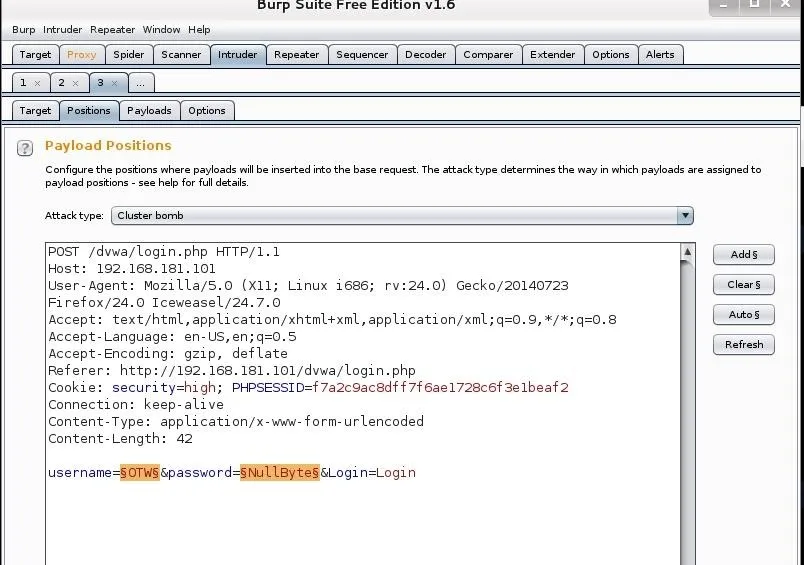Click the Login=Login parameter text
This screenshot has width=804, height=565.
pyautogui.click(x=372, y=472)
